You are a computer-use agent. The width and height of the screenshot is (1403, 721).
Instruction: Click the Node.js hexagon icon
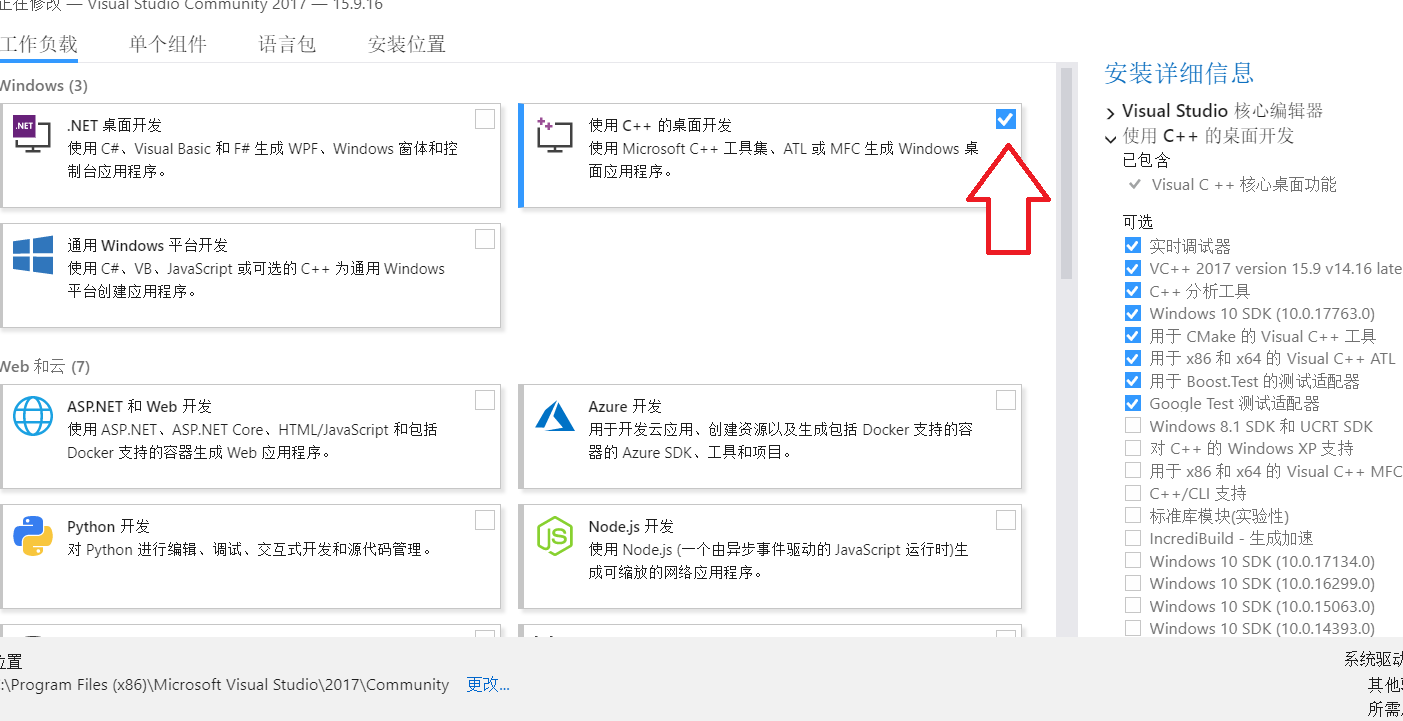[x=554, y=536]
